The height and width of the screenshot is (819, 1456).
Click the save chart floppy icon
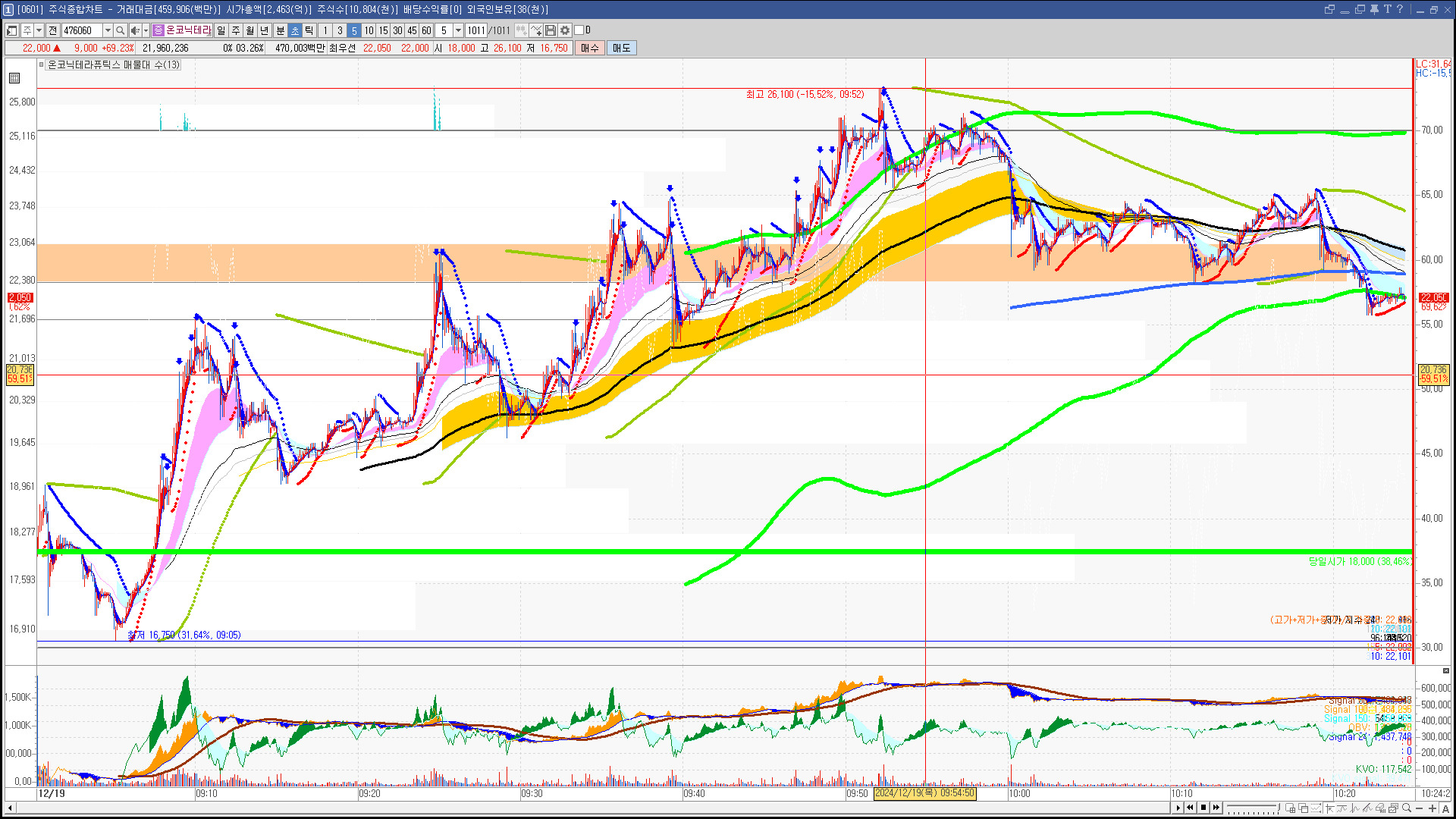point(551,30)
